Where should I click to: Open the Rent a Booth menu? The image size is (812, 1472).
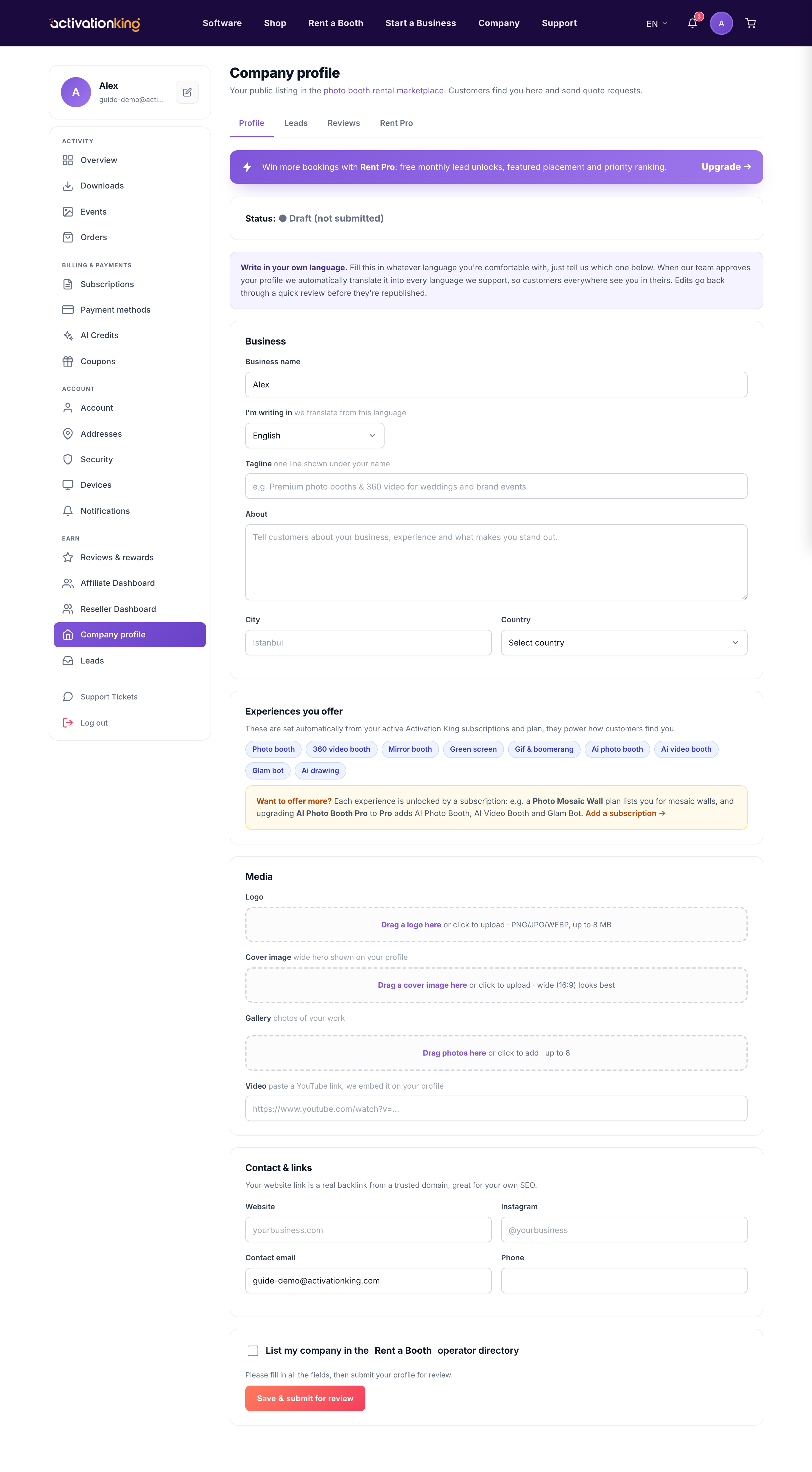click(336, 23)
